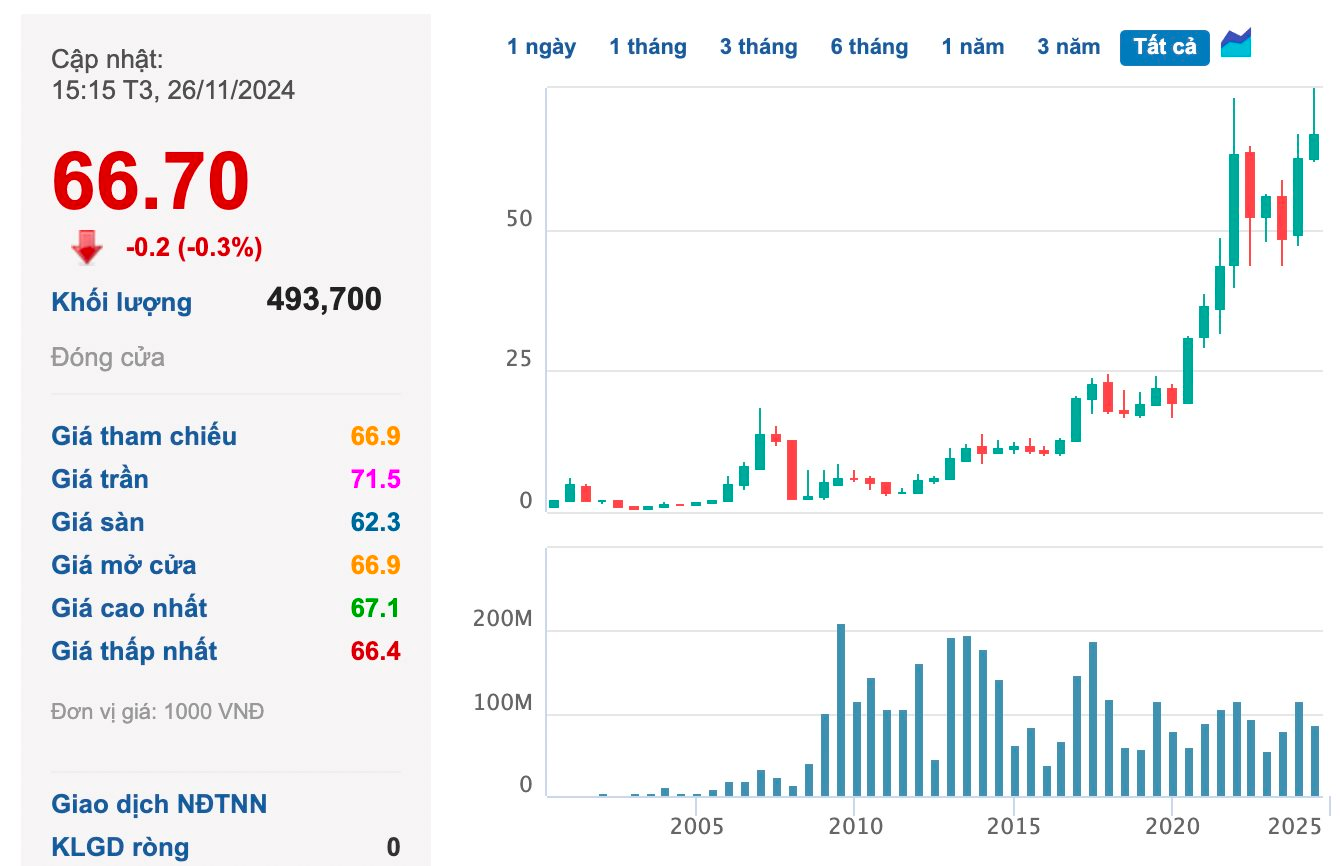Click the 'Giá mở cửa' label

pyautogui.click(x=124, y=565)
